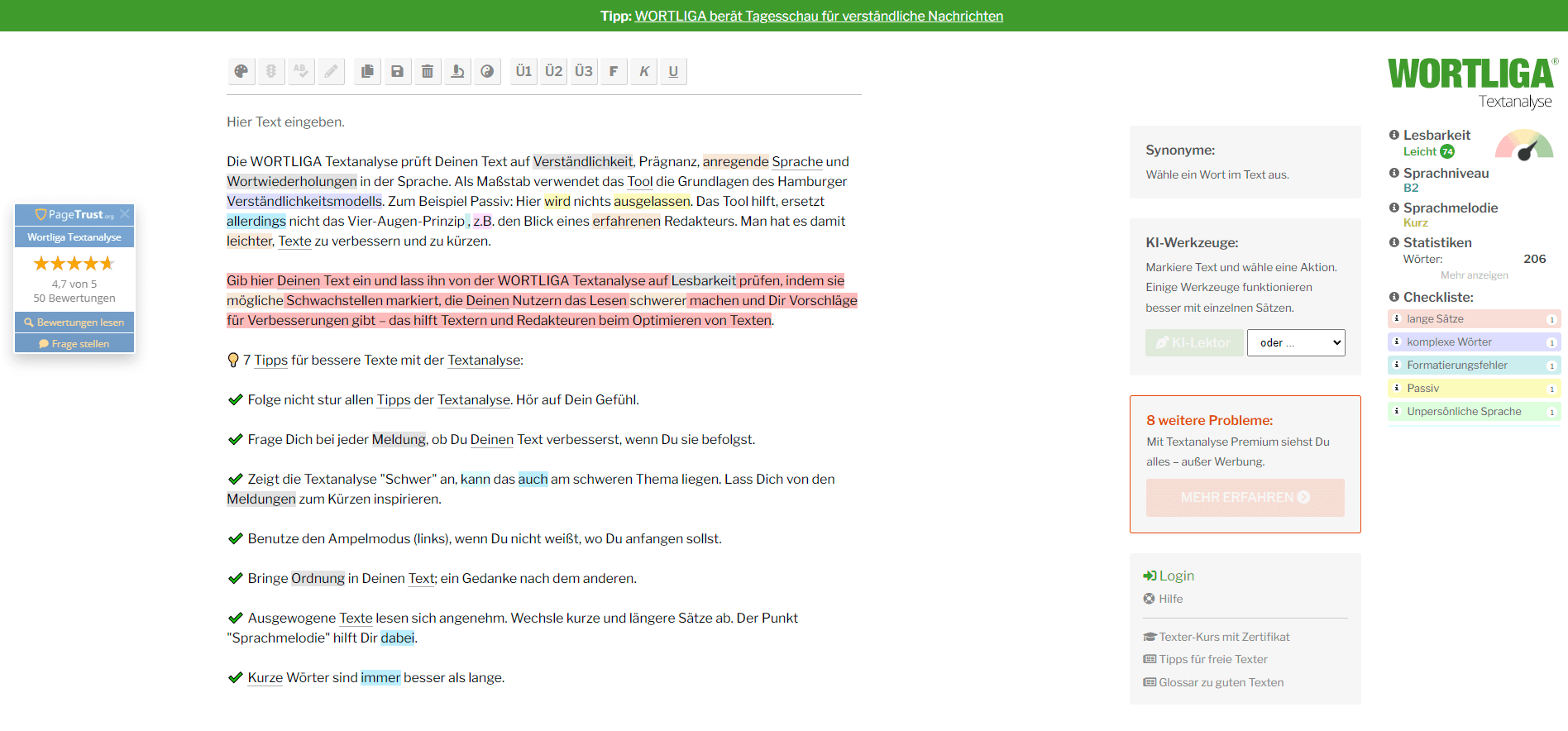The image size is (1568, 731).
Task: Click the KI-Lektor button
Action: 1194,342
